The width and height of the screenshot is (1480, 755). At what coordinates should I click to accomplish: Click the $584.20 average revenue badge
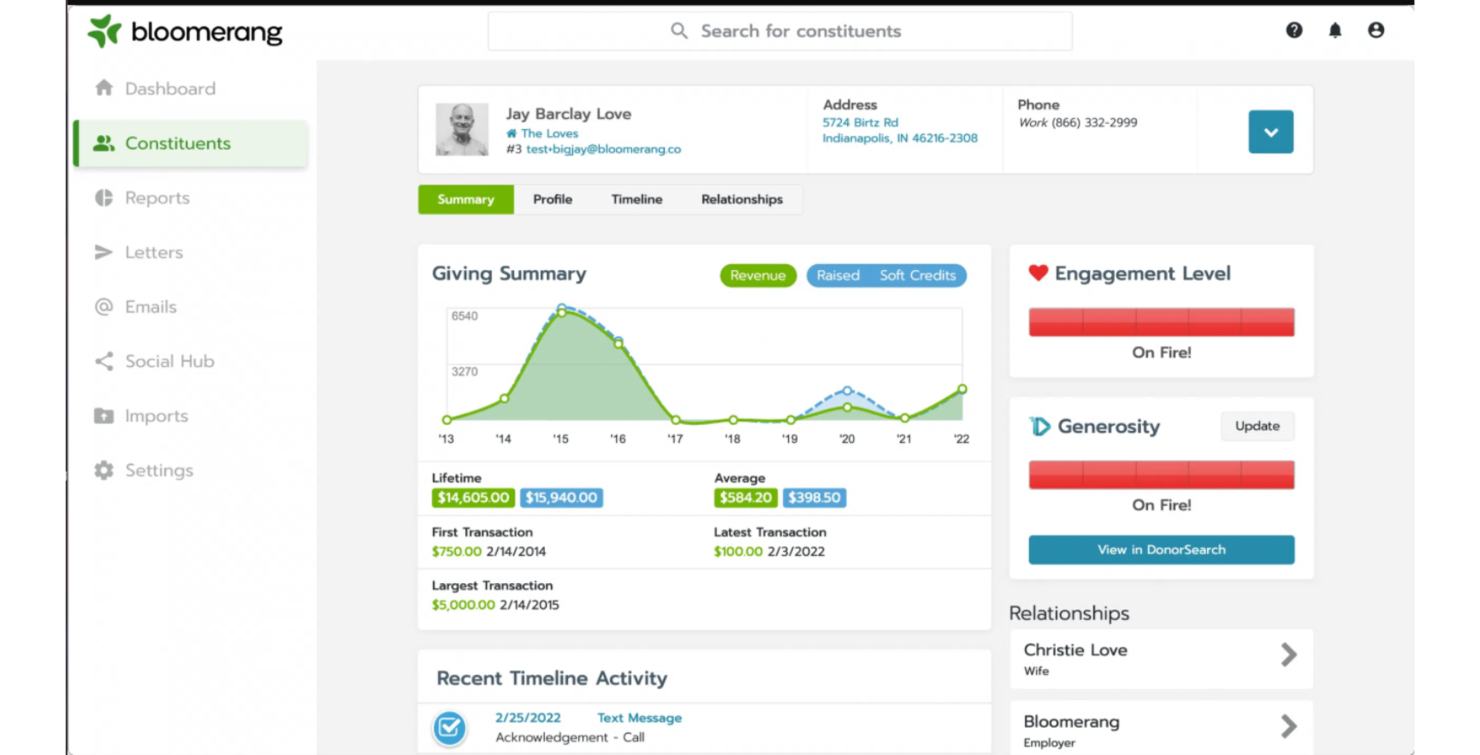click(x=745, y=498)
